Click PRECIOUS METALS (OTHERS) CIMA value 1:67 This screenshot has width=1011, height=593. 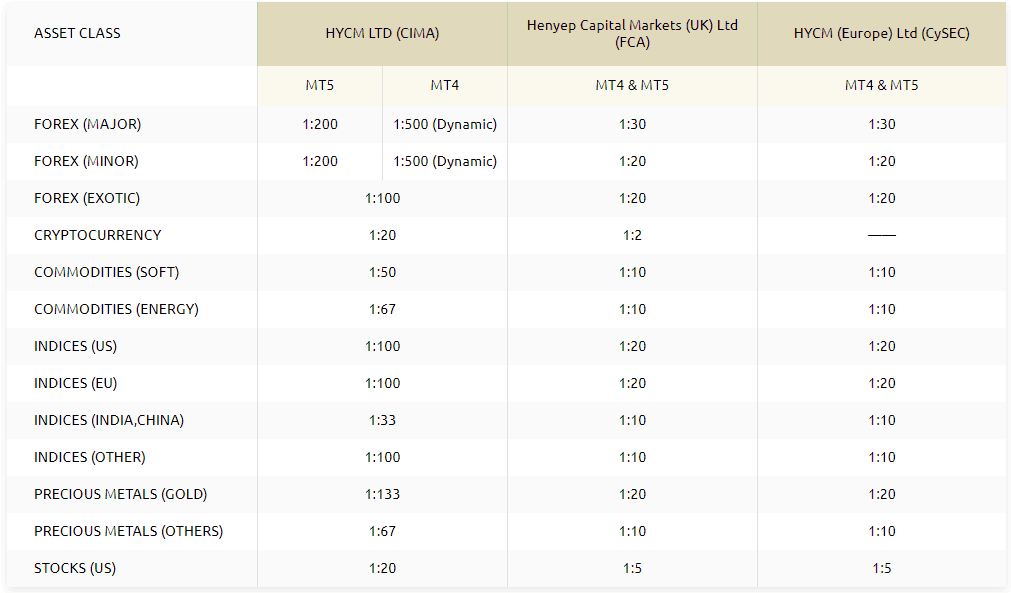[x=382, y=531]
